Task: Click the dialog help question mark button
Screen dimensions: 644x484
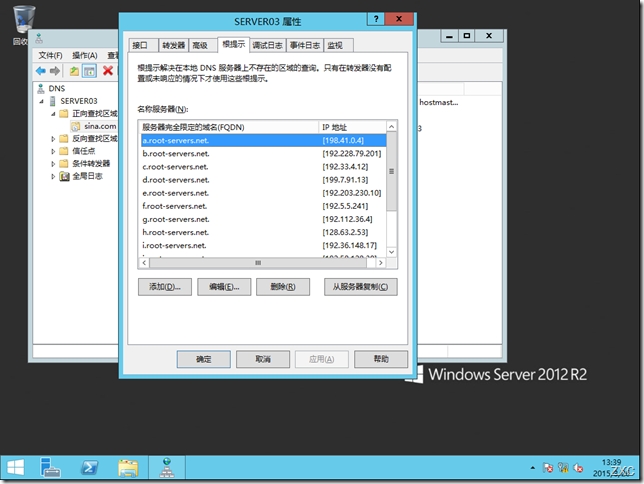Action: [375, 19]
